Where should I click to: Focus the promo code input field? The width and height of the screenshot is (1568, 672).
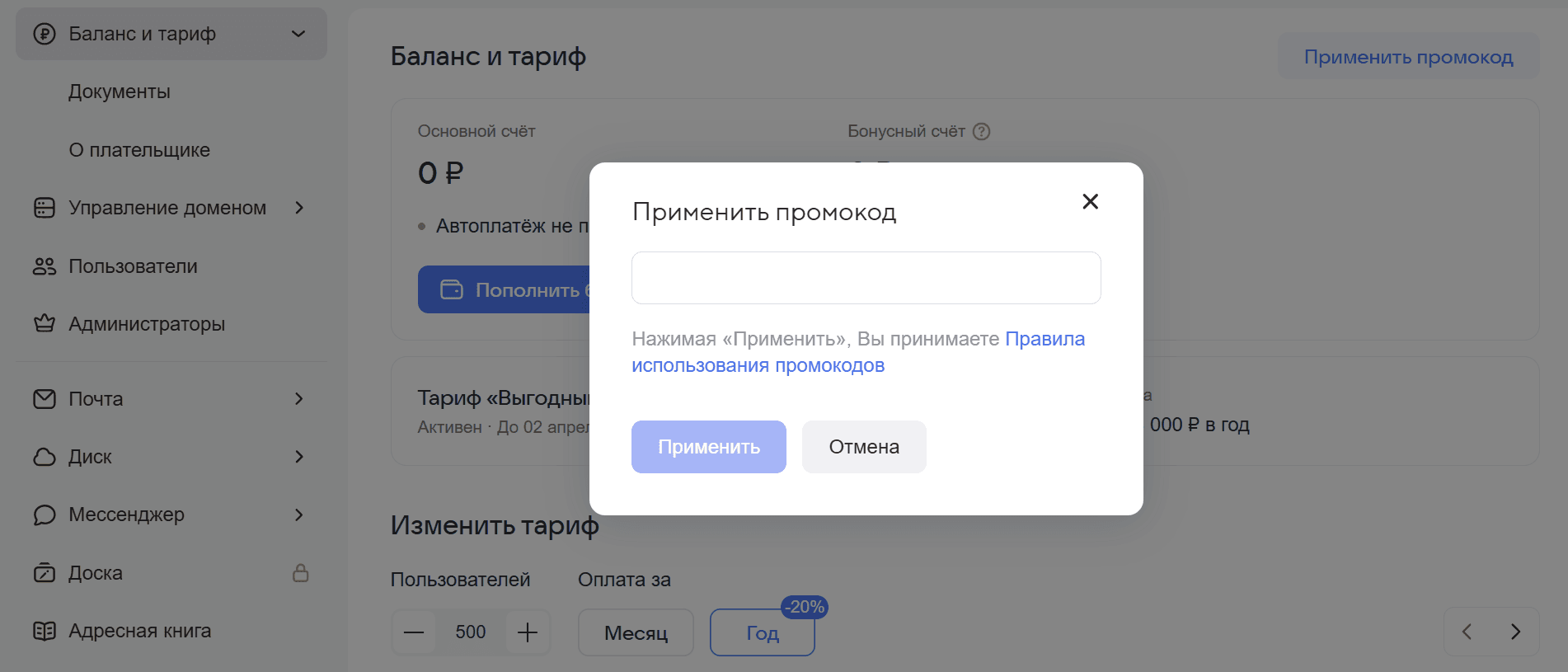(866, 278)
